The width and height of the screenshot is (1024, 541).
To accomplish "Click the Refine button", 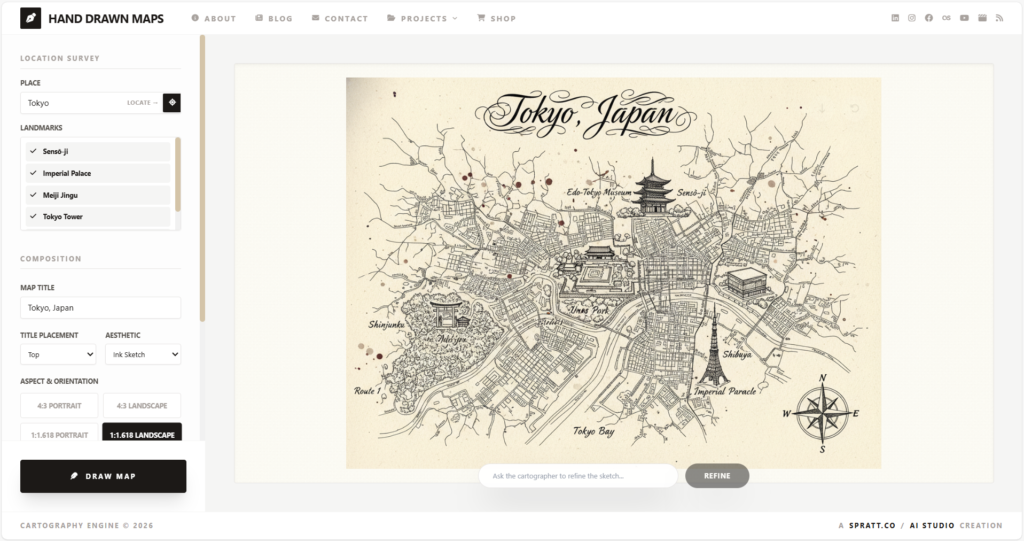I will (x=717, y=476).
